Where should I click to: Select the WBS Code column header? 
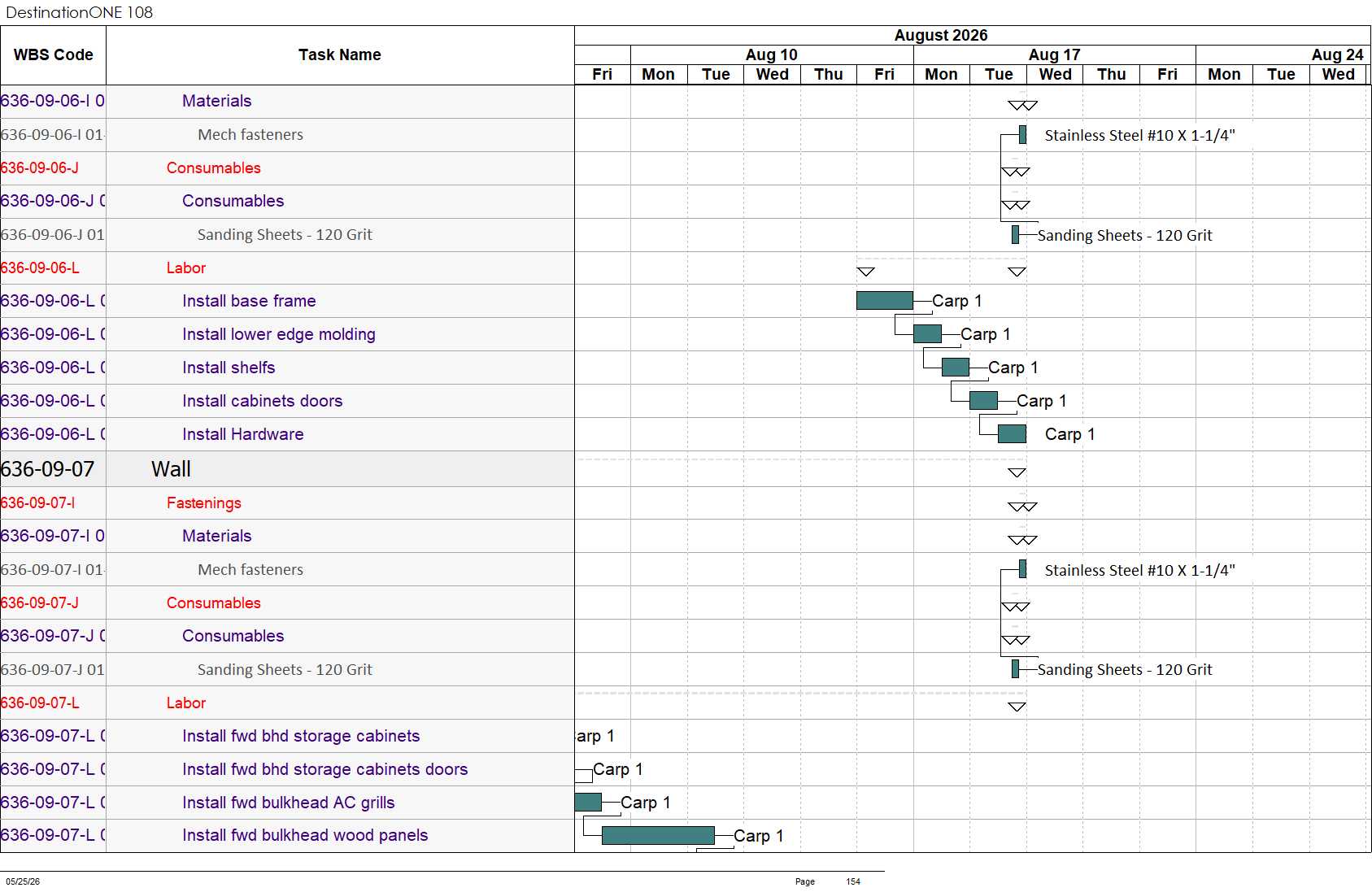coord(53,55)
